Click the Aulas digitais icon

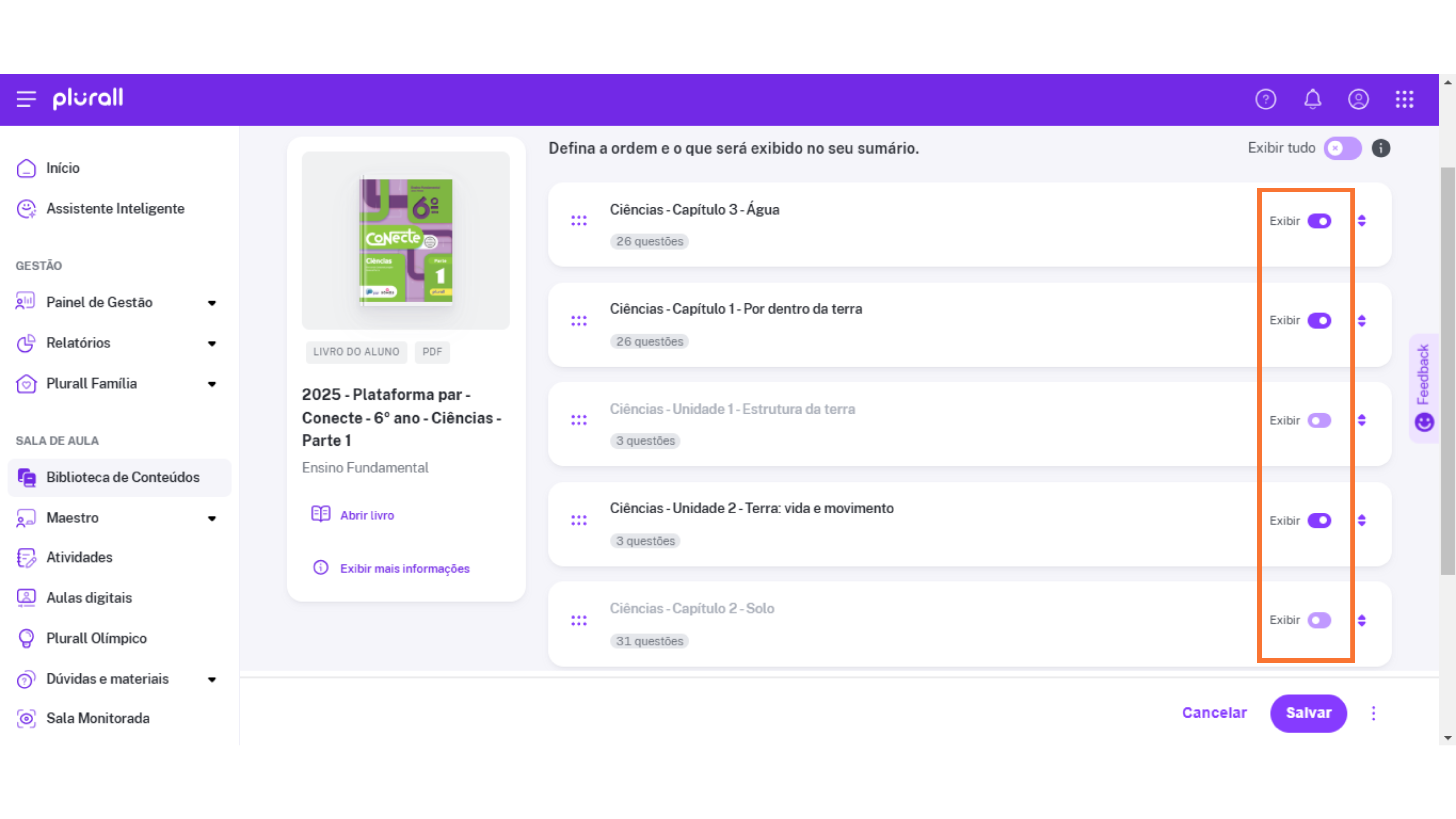26,597
